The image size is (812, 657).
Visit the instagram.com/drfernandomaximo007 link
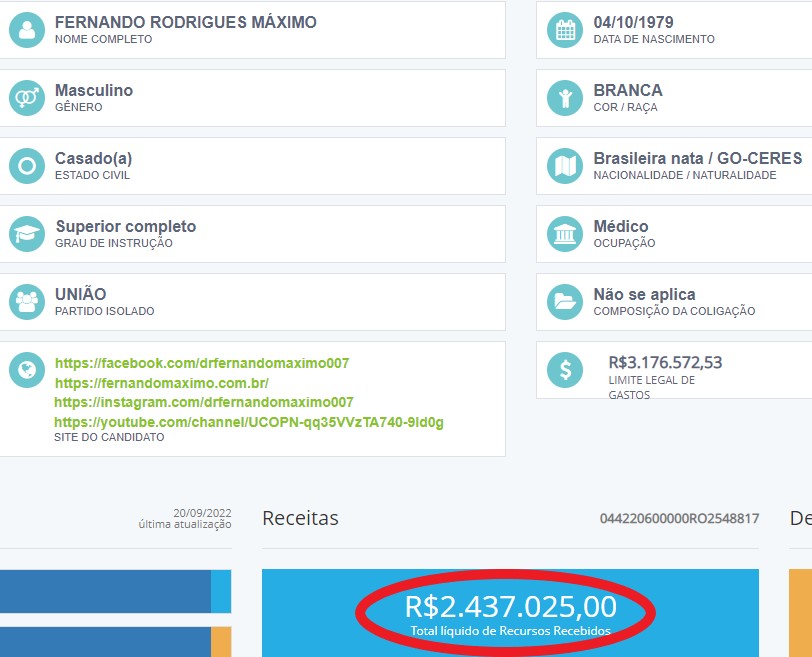(x=204, y=402)
